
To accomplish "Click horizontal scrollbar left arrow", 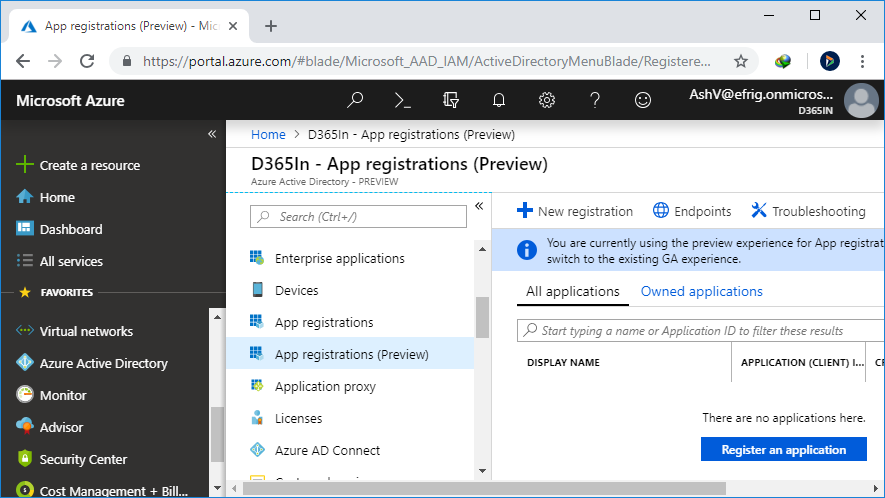I will pyautogui.click(x=235, y=488).
